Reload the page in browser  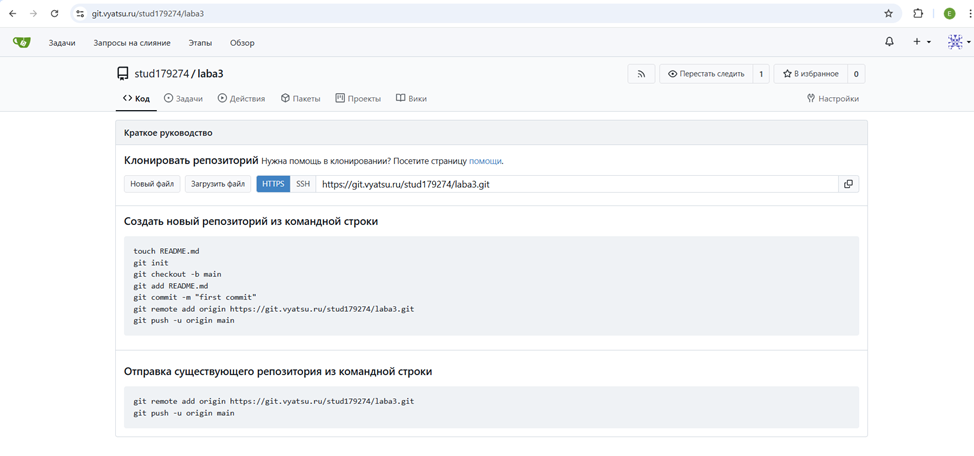click(54, 14)
